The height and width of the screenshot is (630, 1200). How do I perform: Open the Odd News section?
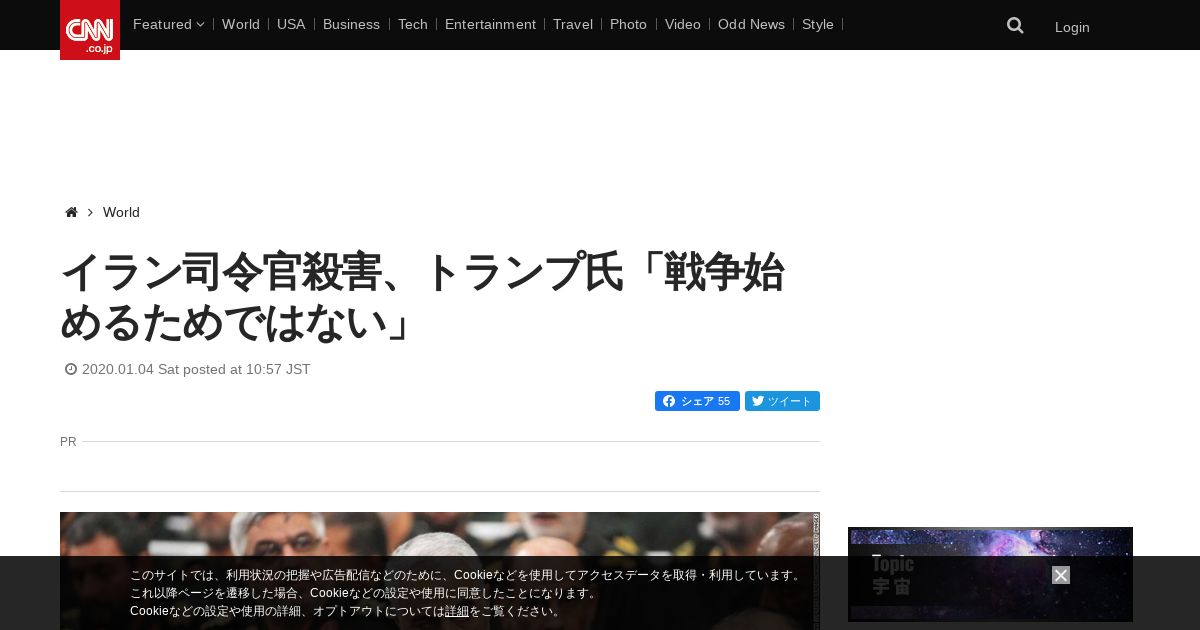[x=751, y=24]
